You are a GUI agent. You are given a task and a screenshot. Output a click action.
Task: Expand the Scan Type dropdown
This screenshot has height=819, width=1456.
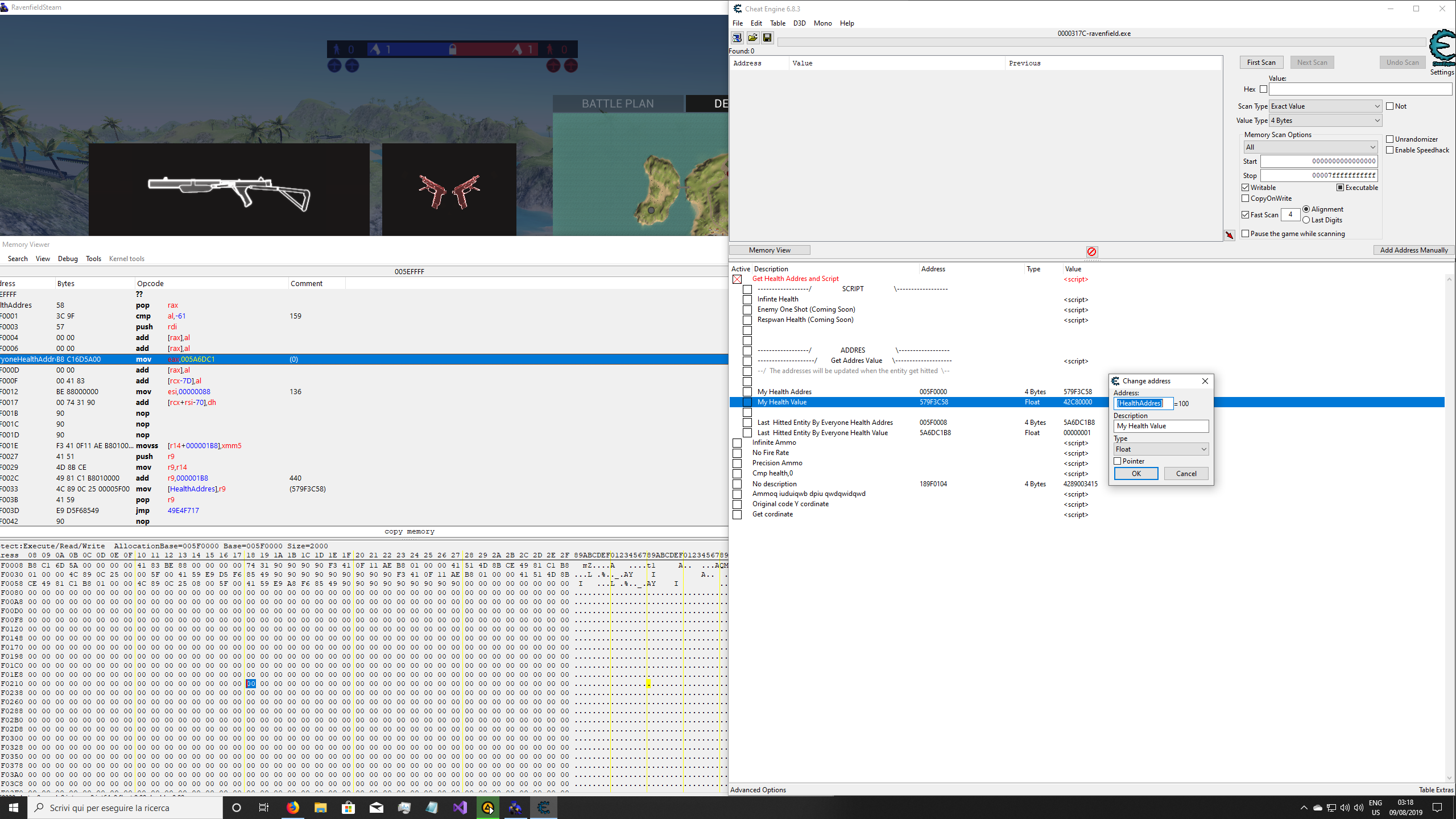1325,106
